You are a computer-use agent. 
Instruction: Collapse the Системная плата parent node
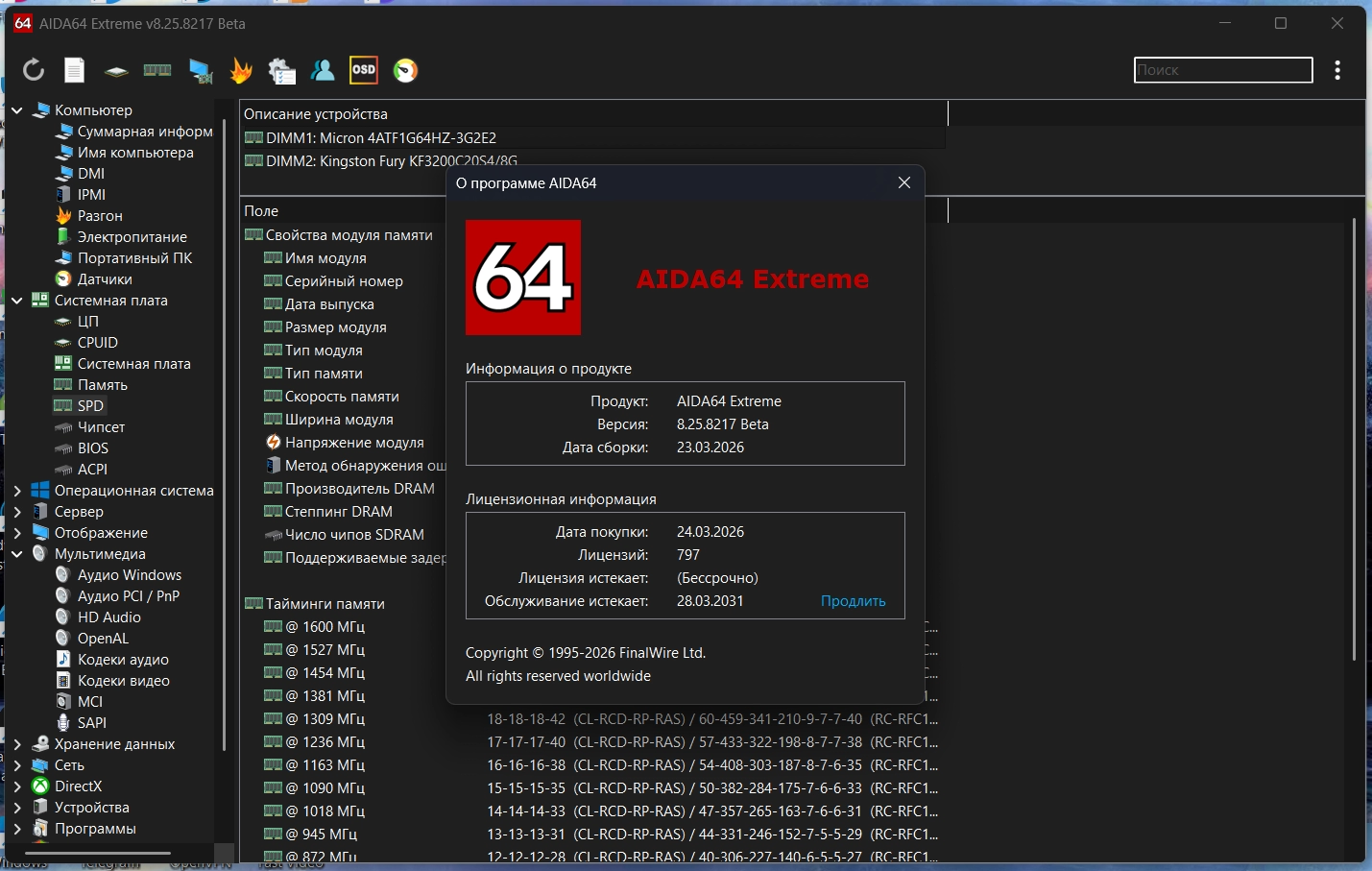click(16, 301)
